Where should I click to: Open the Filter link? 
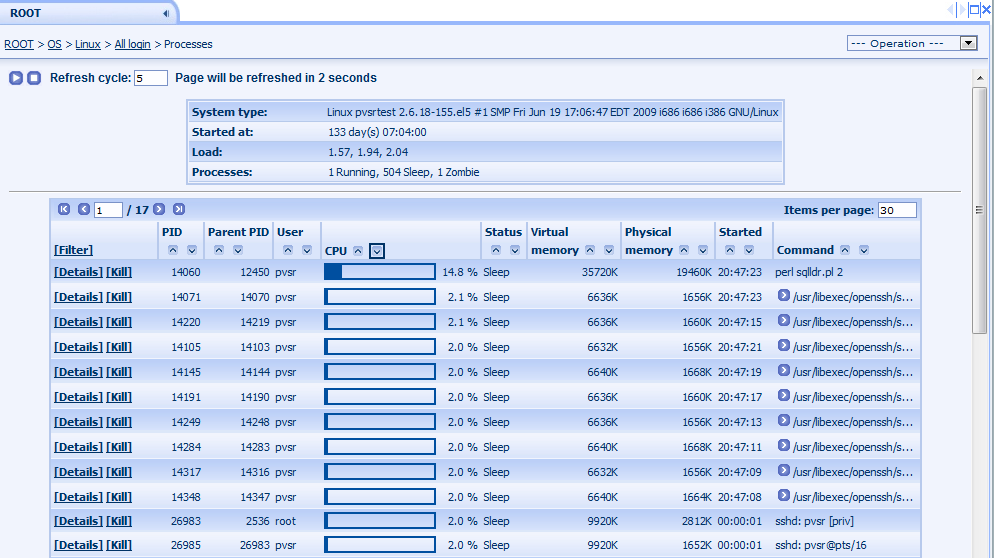[74, 250]
